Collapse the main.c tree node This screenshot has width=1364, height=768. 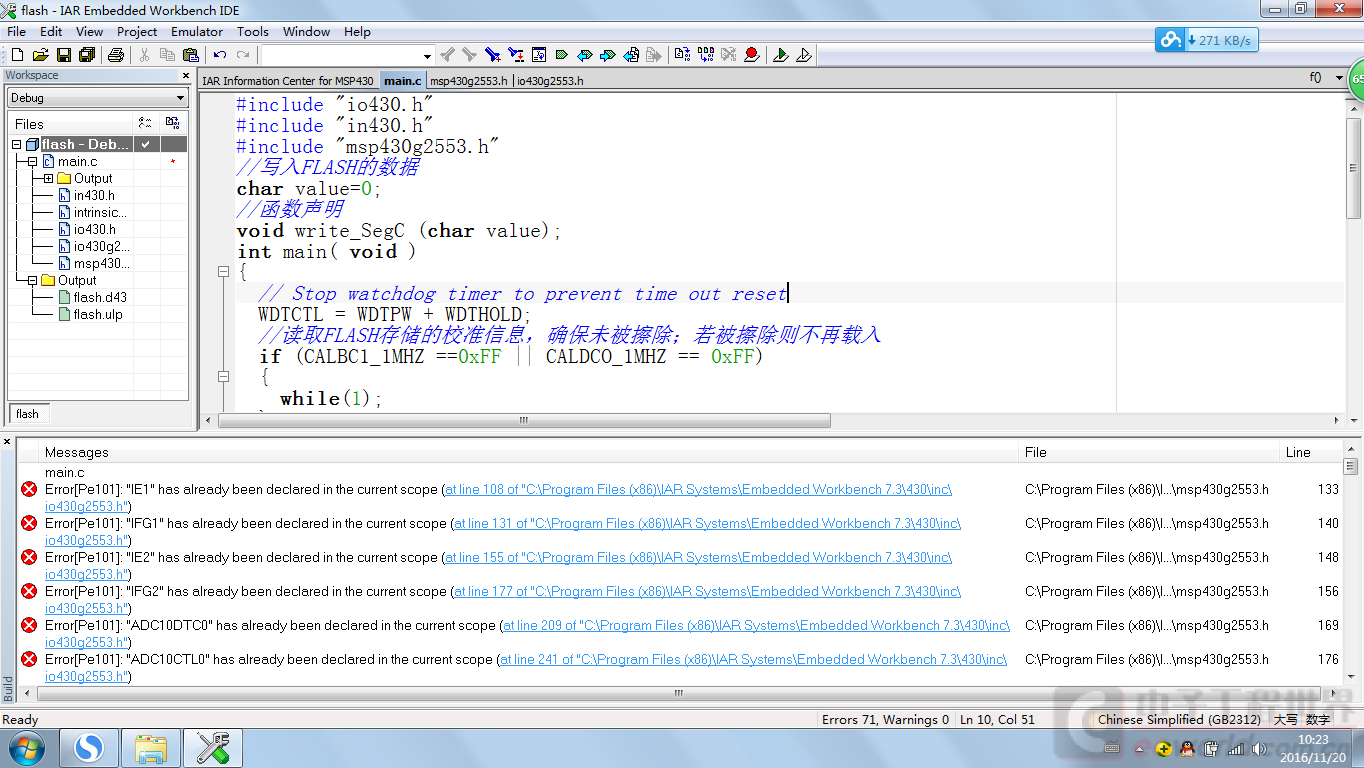pos(32,161)
